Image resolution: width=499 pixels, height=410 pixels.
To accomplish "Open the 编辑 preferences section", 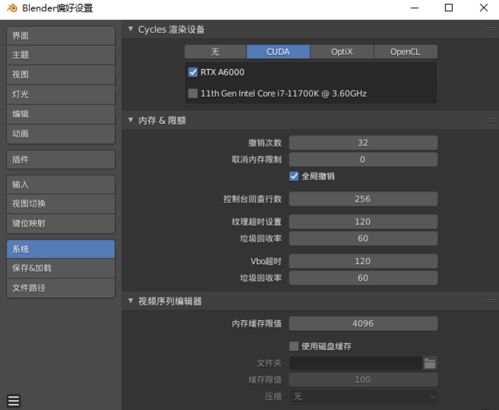I will (61, 114).
